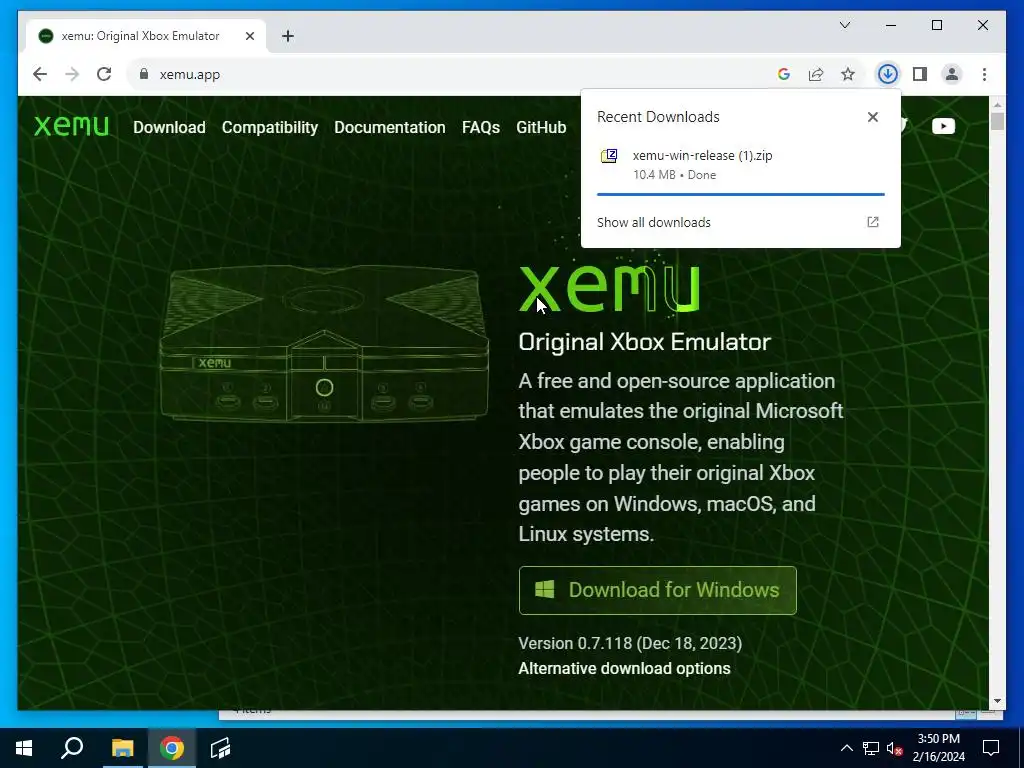Viewport: 1024px width, 768px height.
Task: Select the xemu: Original Xbox Emulator tab
Action: (x=146, y=36)
